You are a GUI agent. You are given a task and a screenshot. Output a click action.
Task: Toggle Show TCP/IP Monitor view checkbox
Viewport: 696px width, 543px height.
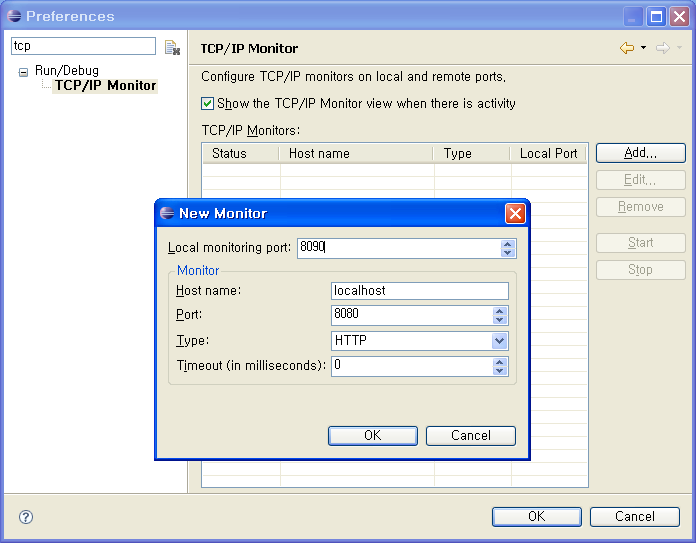(x=208, y=104)
